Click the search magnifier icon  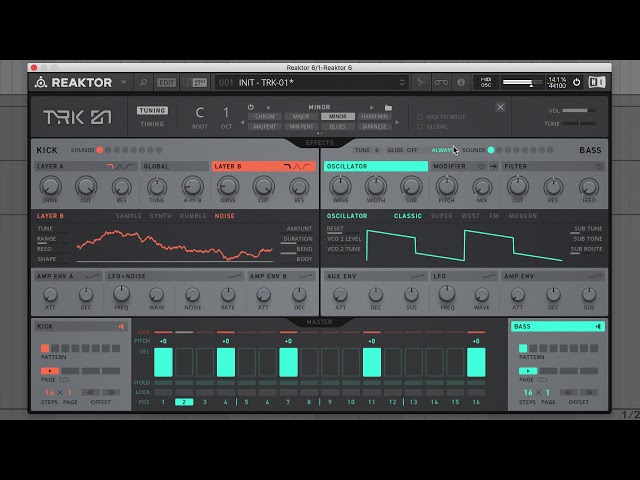[x=143, y=82]
